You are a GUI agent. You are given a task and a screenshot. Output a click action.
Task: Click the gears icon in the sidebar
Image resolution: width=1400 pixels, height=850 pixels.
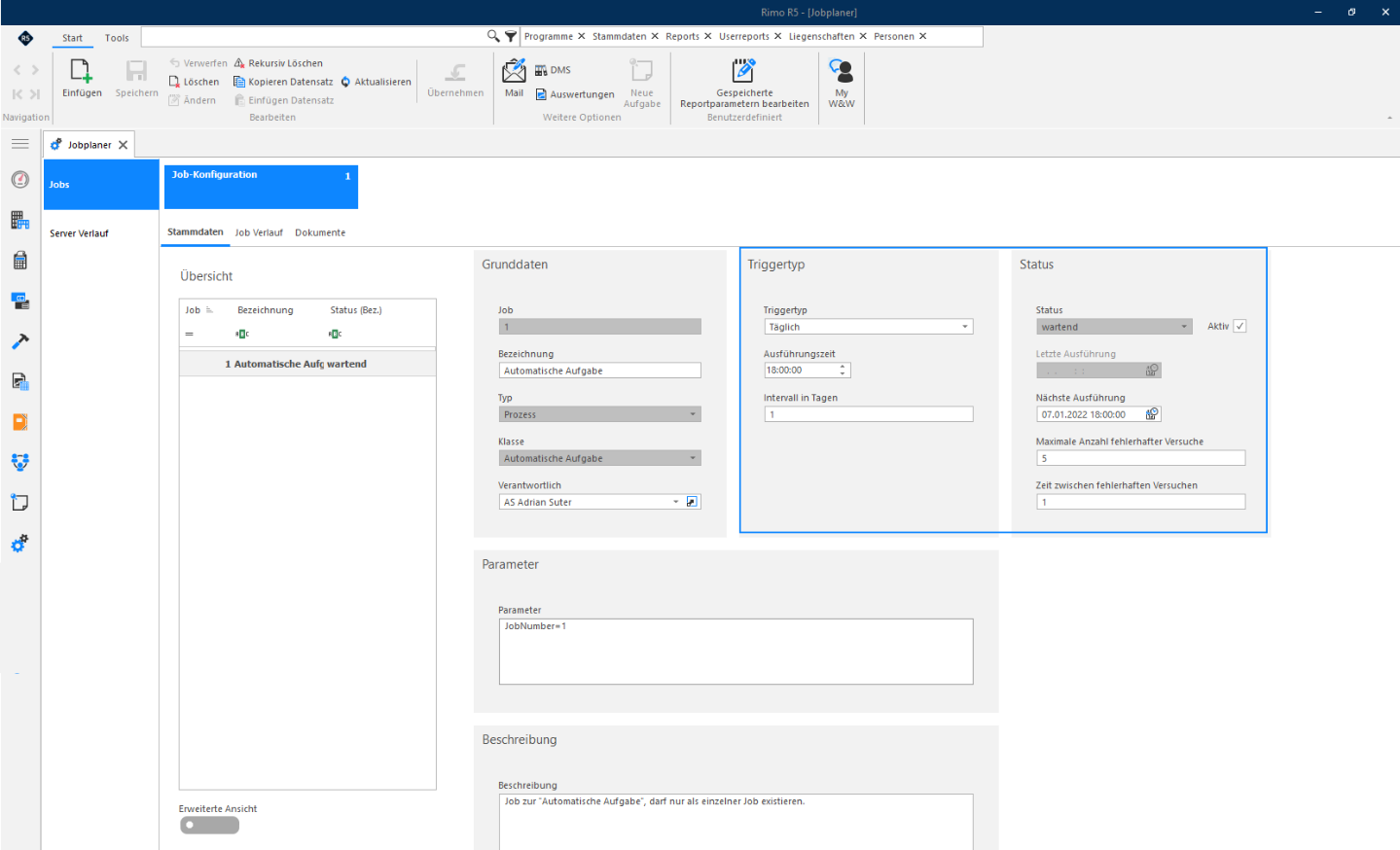[19, 544]
